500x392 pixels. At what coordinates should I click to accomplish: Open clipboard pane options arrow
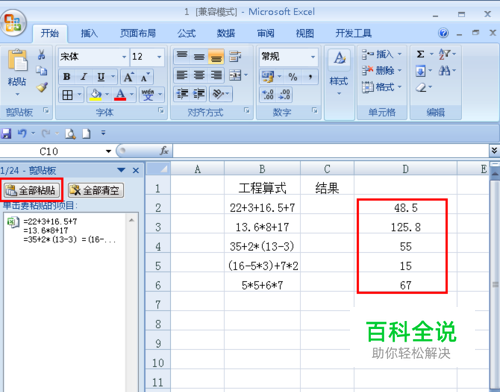pyautogui.click(x=121, y=170)
